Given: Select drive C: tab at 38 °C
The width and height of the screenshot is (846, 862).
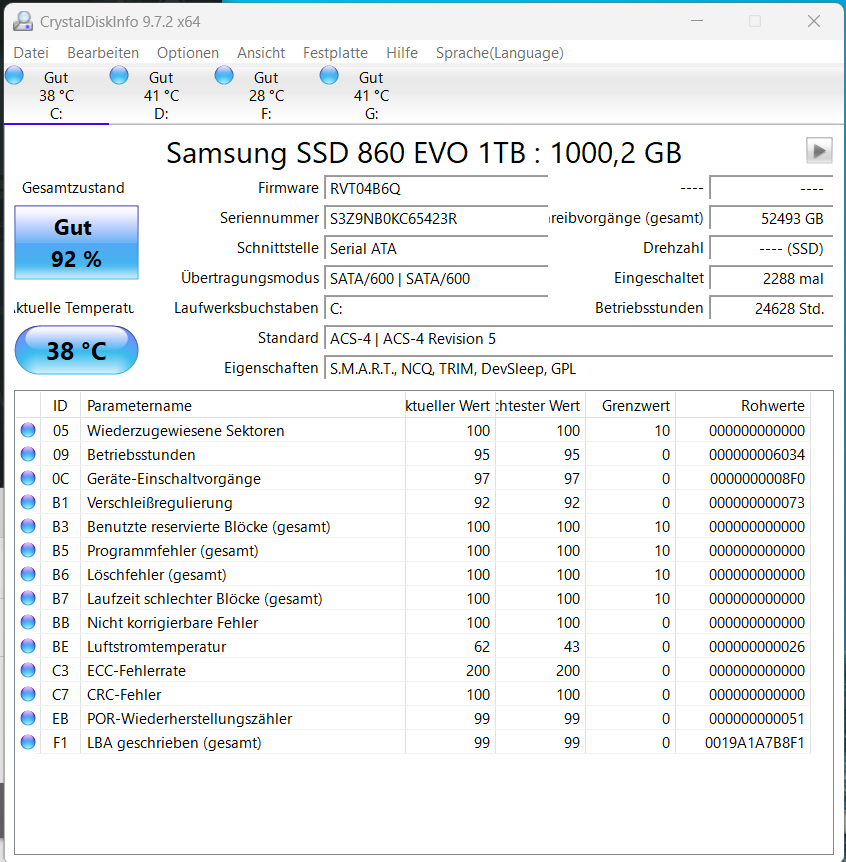Looking at the screenshot, I should pos(56,95).
